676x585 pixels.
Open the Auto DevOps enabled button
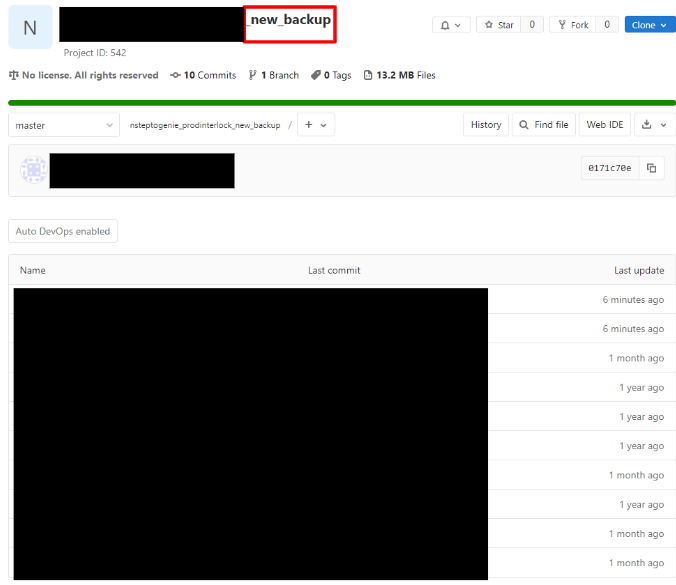(63, 231)
